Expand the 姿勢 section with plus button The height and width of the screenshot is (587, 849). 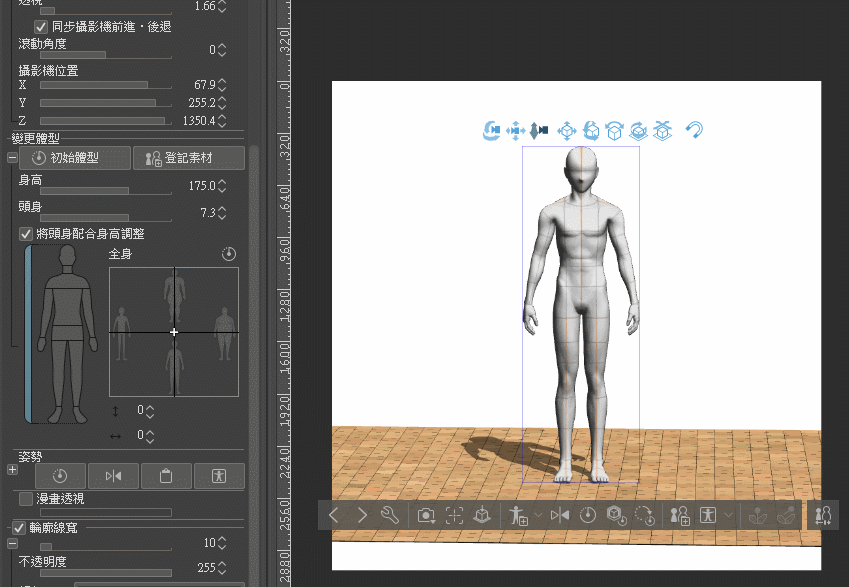pyautogui.click(x=12, y=469)
